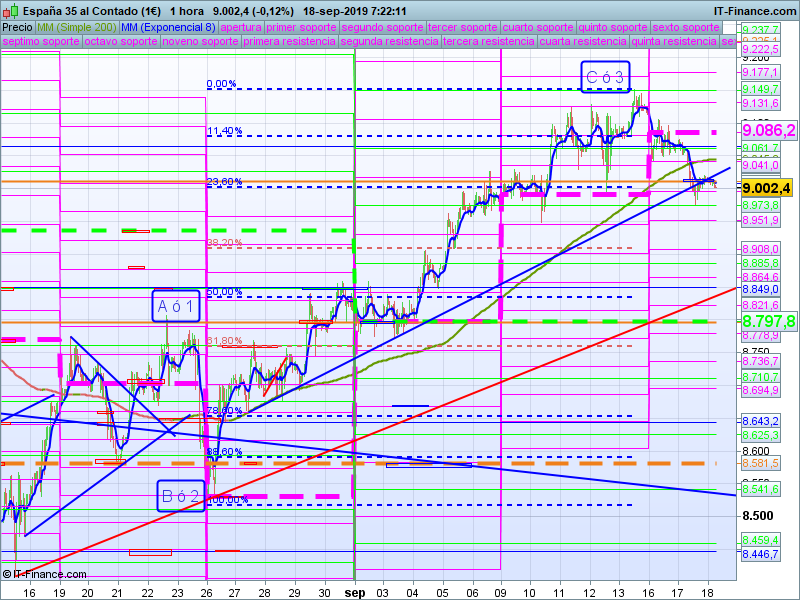The height and width of the screenshot is (600, 800).
Task: Select the quinta resistencia legend item
Action: point(674,42)
